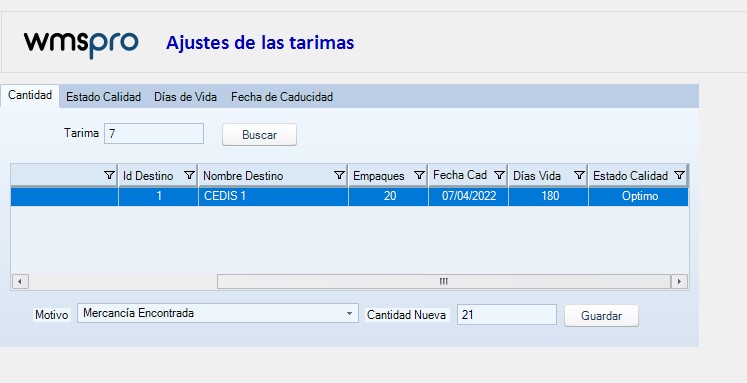Click the Estado Calidad column header

[x=638, y=175]
